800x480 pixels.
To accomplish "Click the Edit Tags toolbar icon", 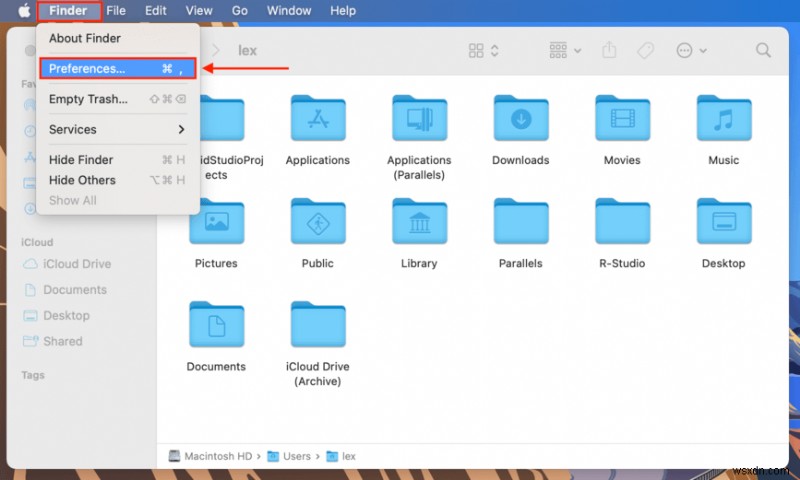I will [x=645, y=50].
